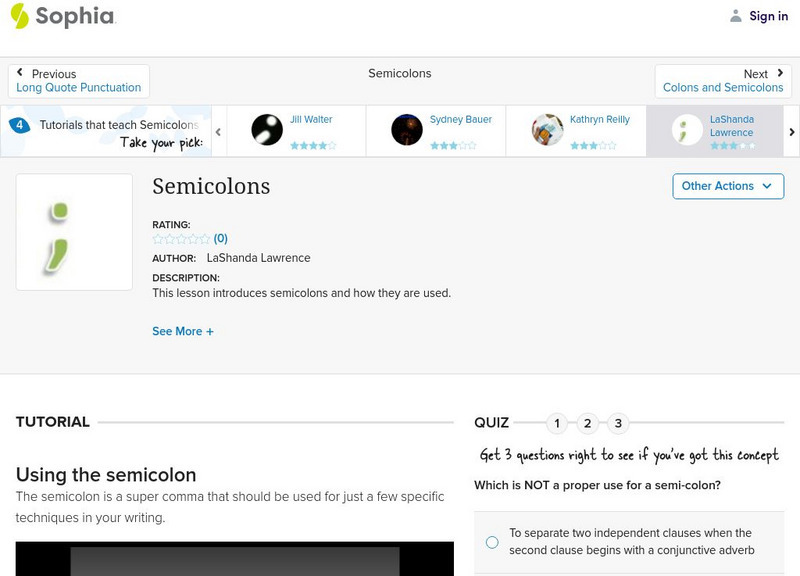
Task: Click the number 4 tutorials badge
Action: (19, 126)
